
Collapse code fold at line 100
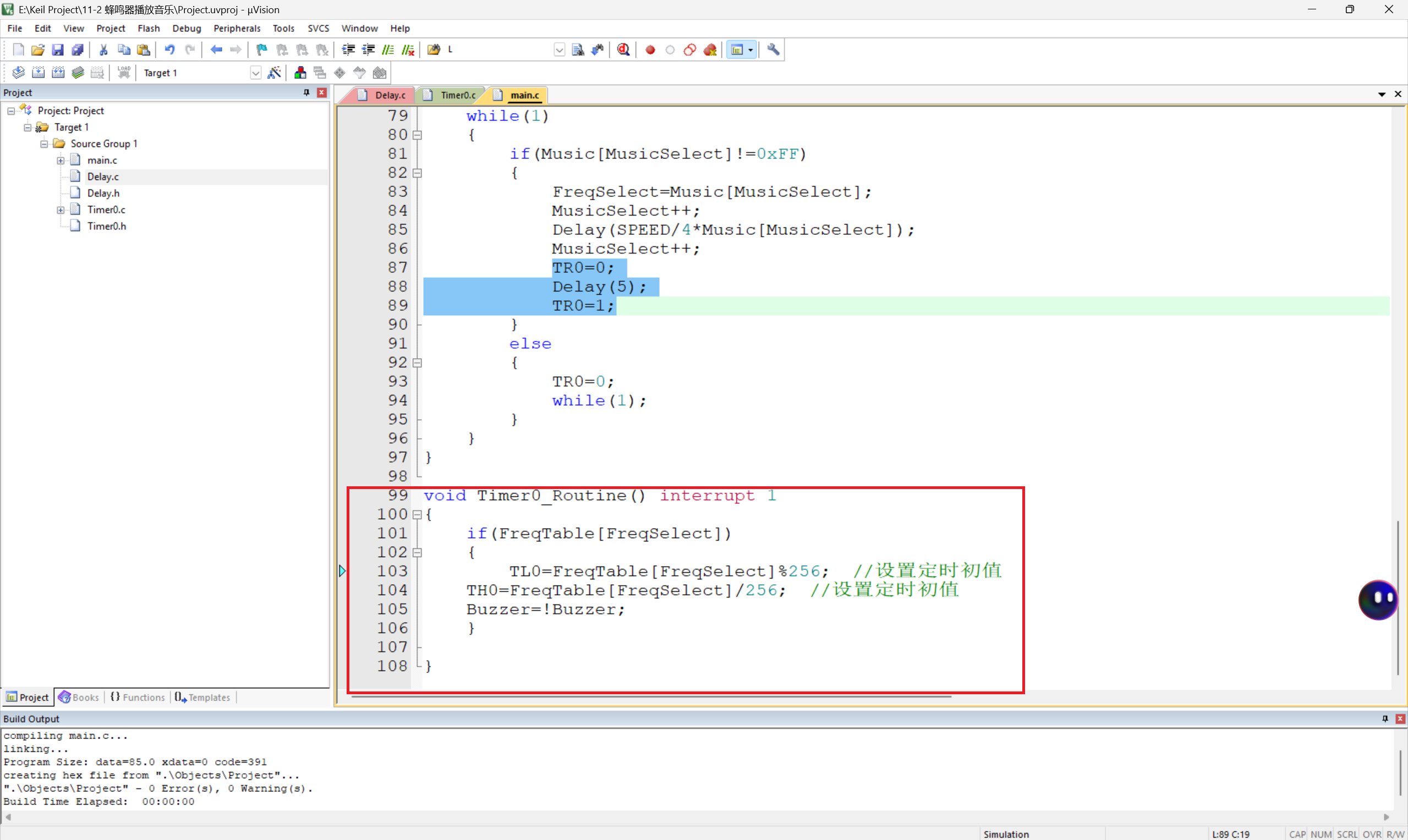click(x=417, y=514)
